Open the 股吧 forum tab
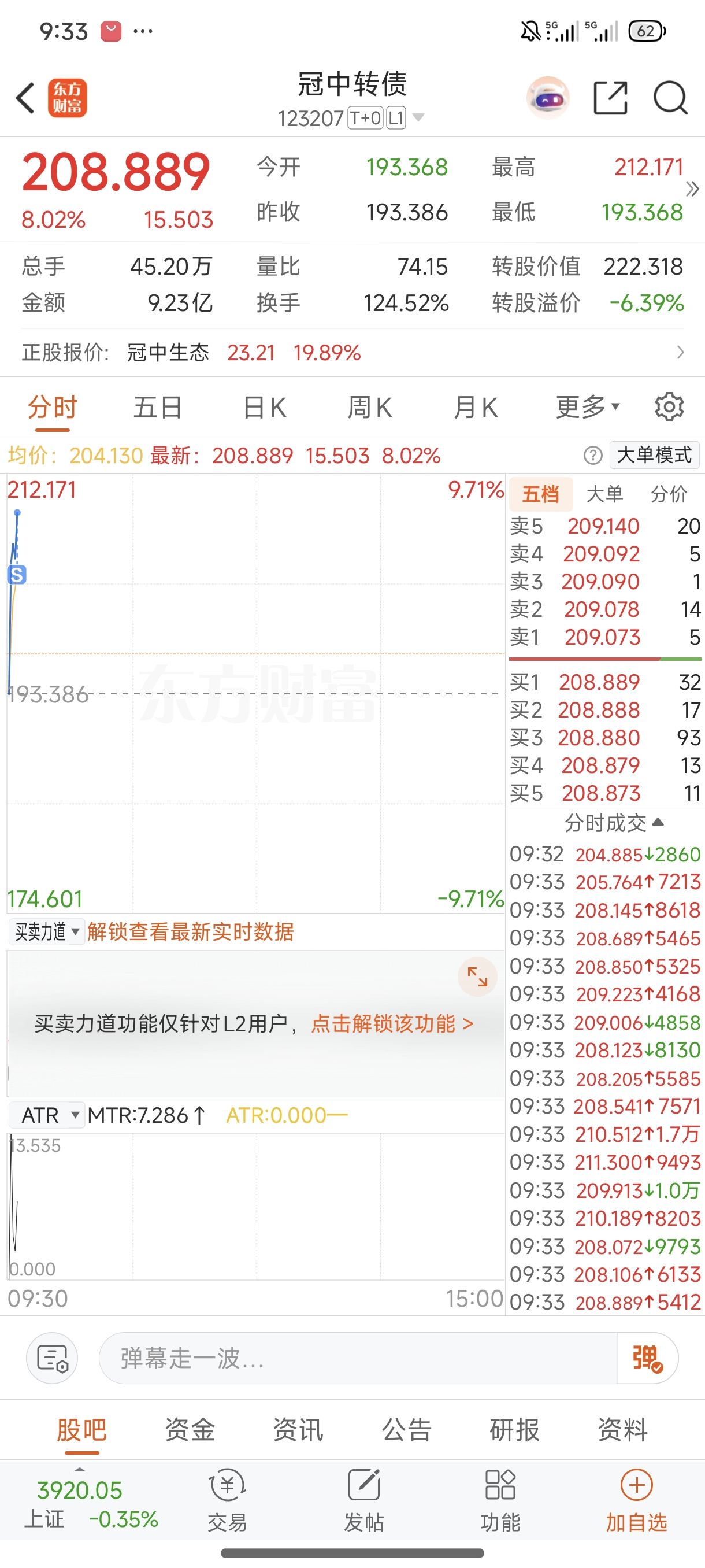Viewport: 705px width, 1568px height. point(81,1429)
